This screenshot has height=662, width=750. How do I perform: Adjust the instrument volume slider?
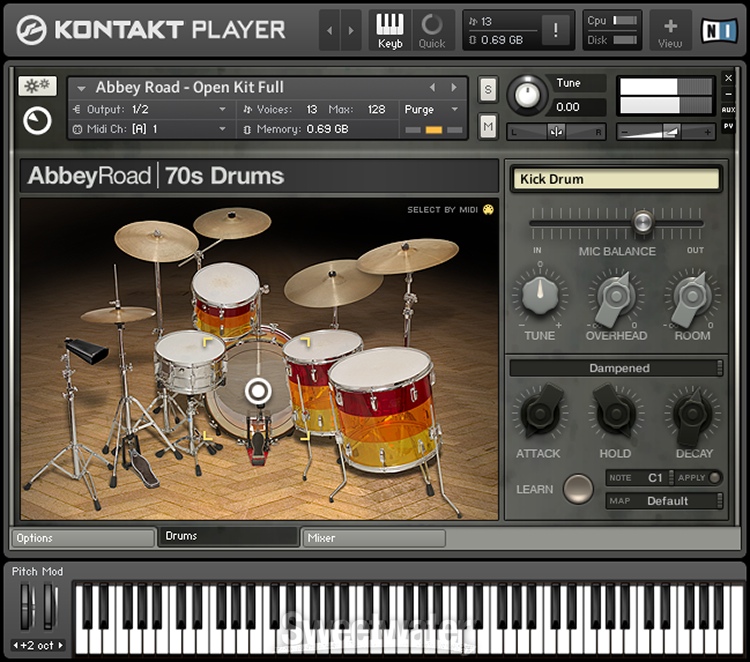[666, 132]
